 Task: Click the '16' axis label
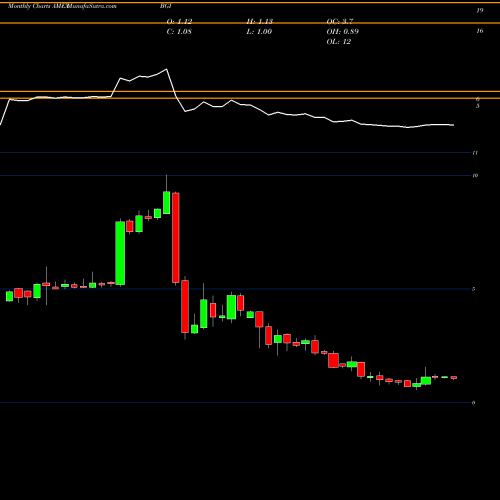pos(480,31)
